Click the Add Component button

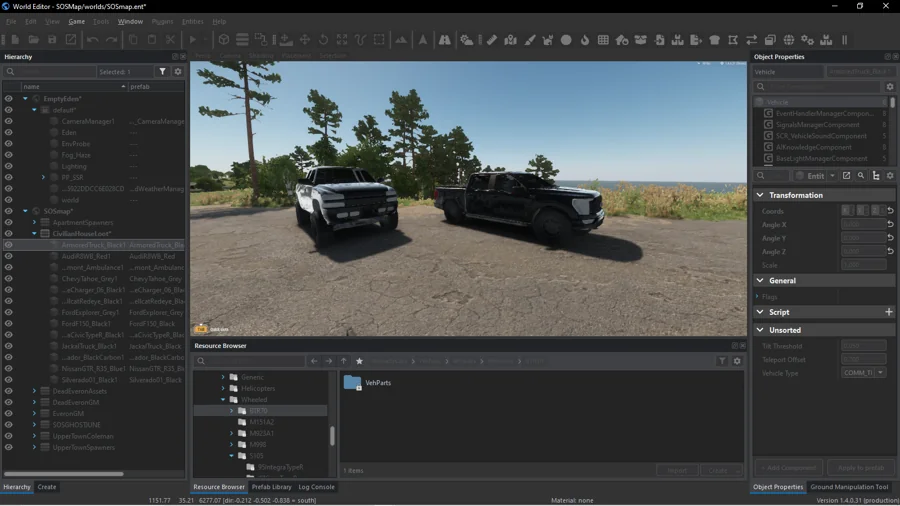point(788,468)
